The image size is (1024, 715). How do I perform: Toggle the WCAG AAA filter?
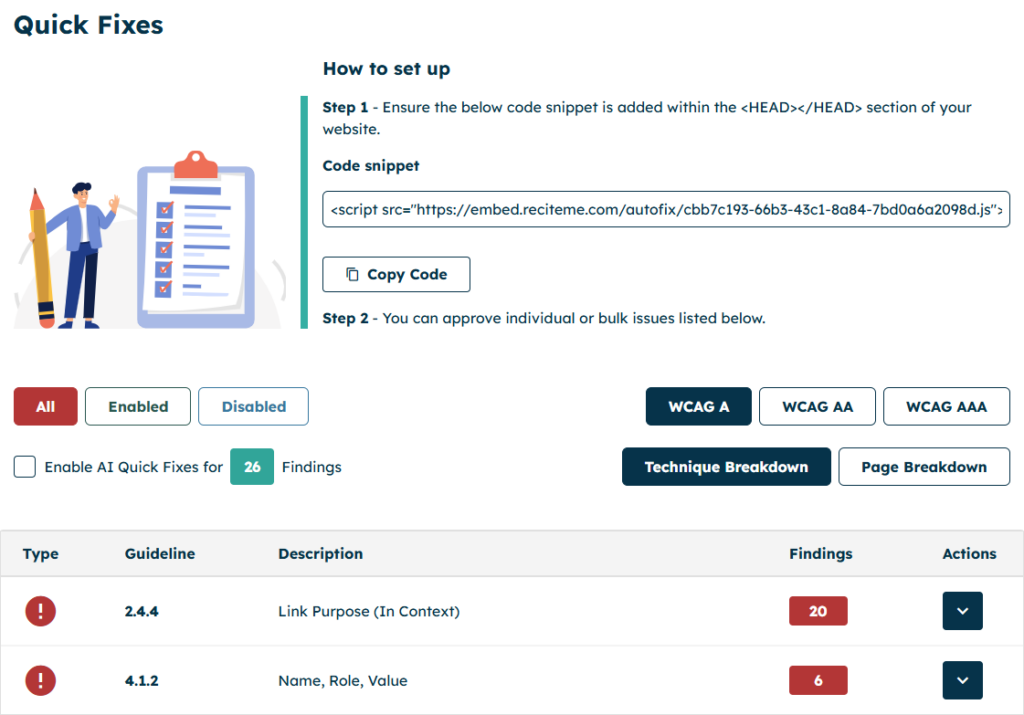[946, 407]
